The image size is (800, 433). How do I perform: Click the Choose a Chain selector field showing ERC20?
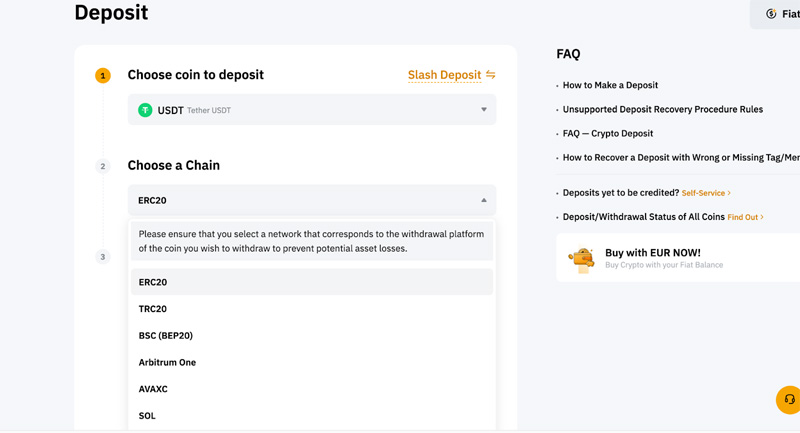pos(312,200)
